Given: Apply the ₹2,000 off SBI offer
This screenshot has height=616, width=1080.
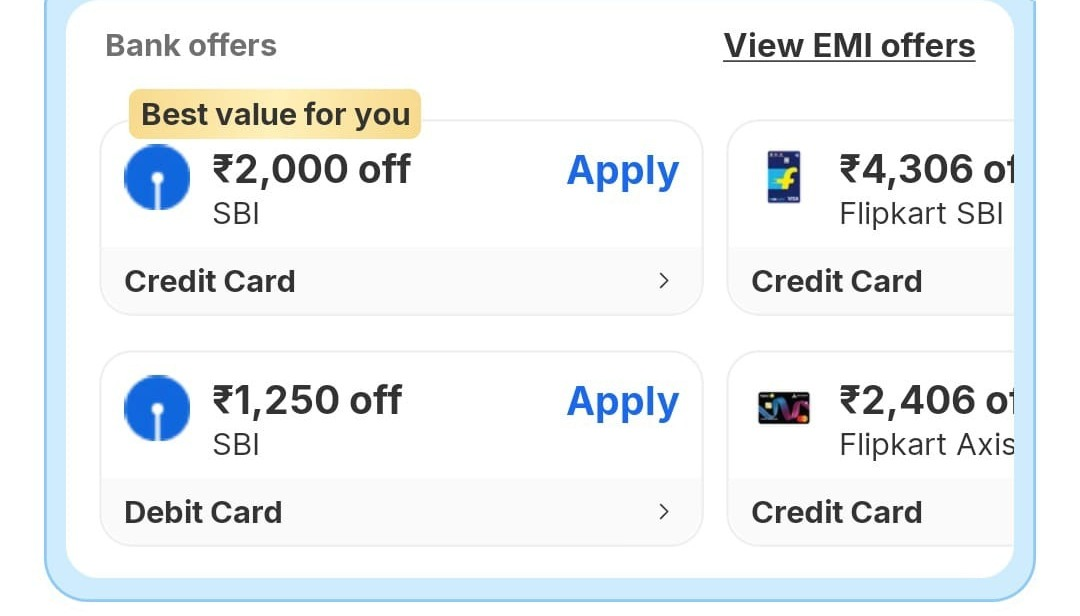Looking at the screenshot, I should coord(622,171).
